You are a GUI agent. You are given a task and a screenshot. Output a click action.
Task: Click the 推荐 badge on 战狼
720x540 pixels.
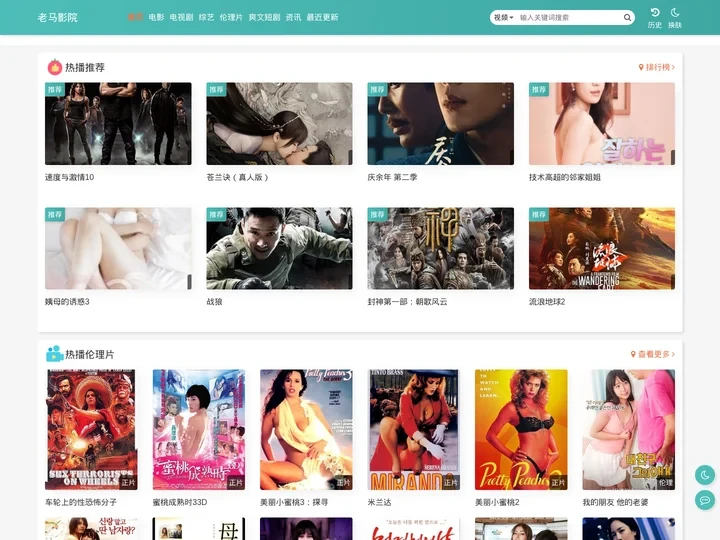216,214
